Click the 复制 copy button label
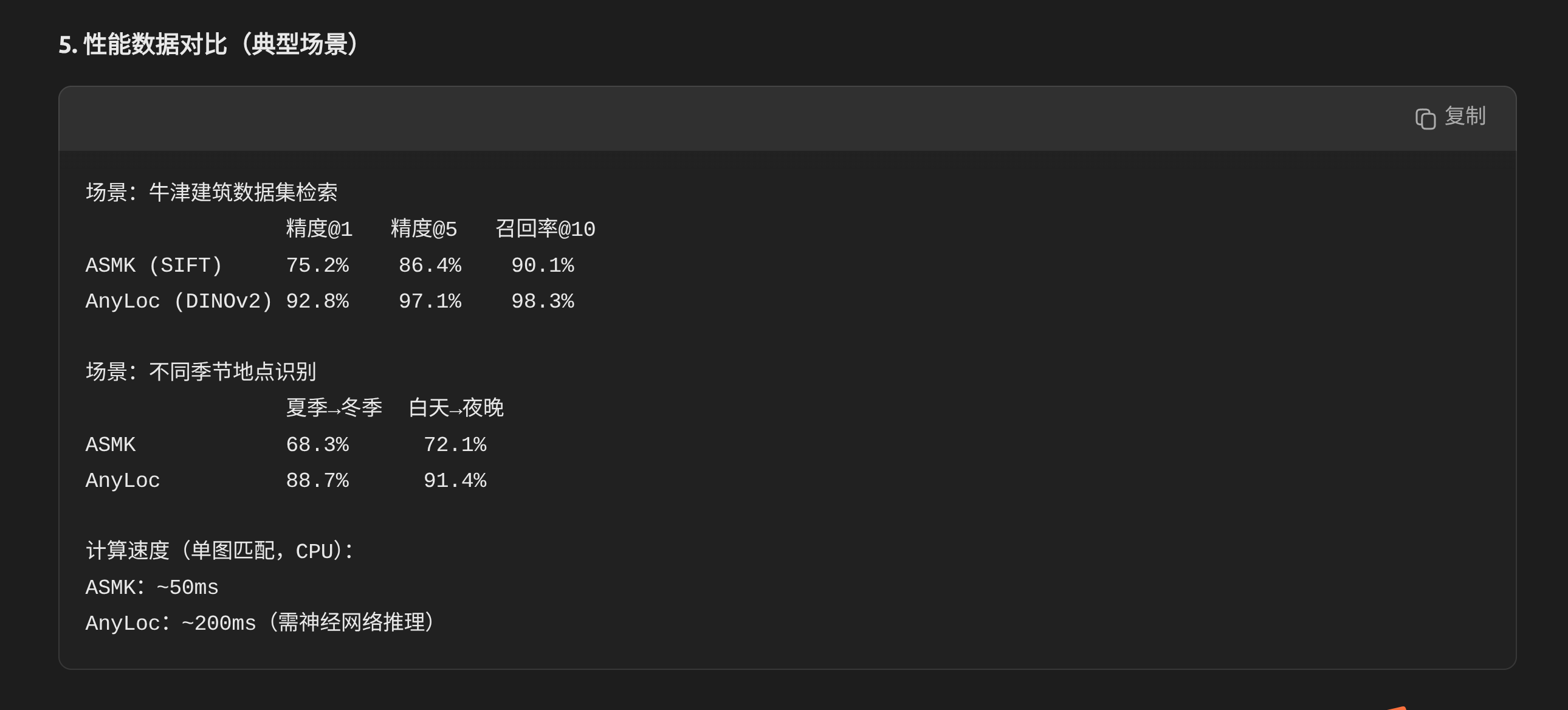This screenshot has height=710, width=1568. tap(1465, 115)
